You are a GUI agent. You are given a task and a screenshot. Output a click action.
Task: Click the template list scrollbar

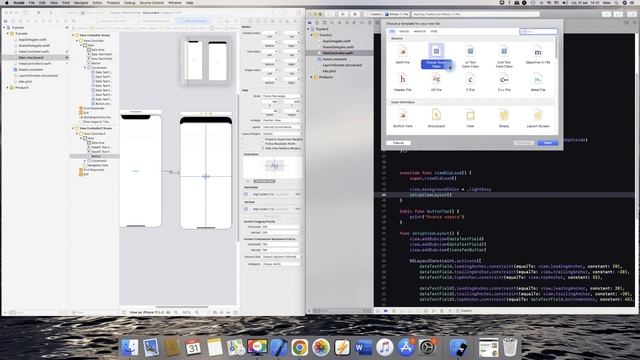(x=556, y=47)
